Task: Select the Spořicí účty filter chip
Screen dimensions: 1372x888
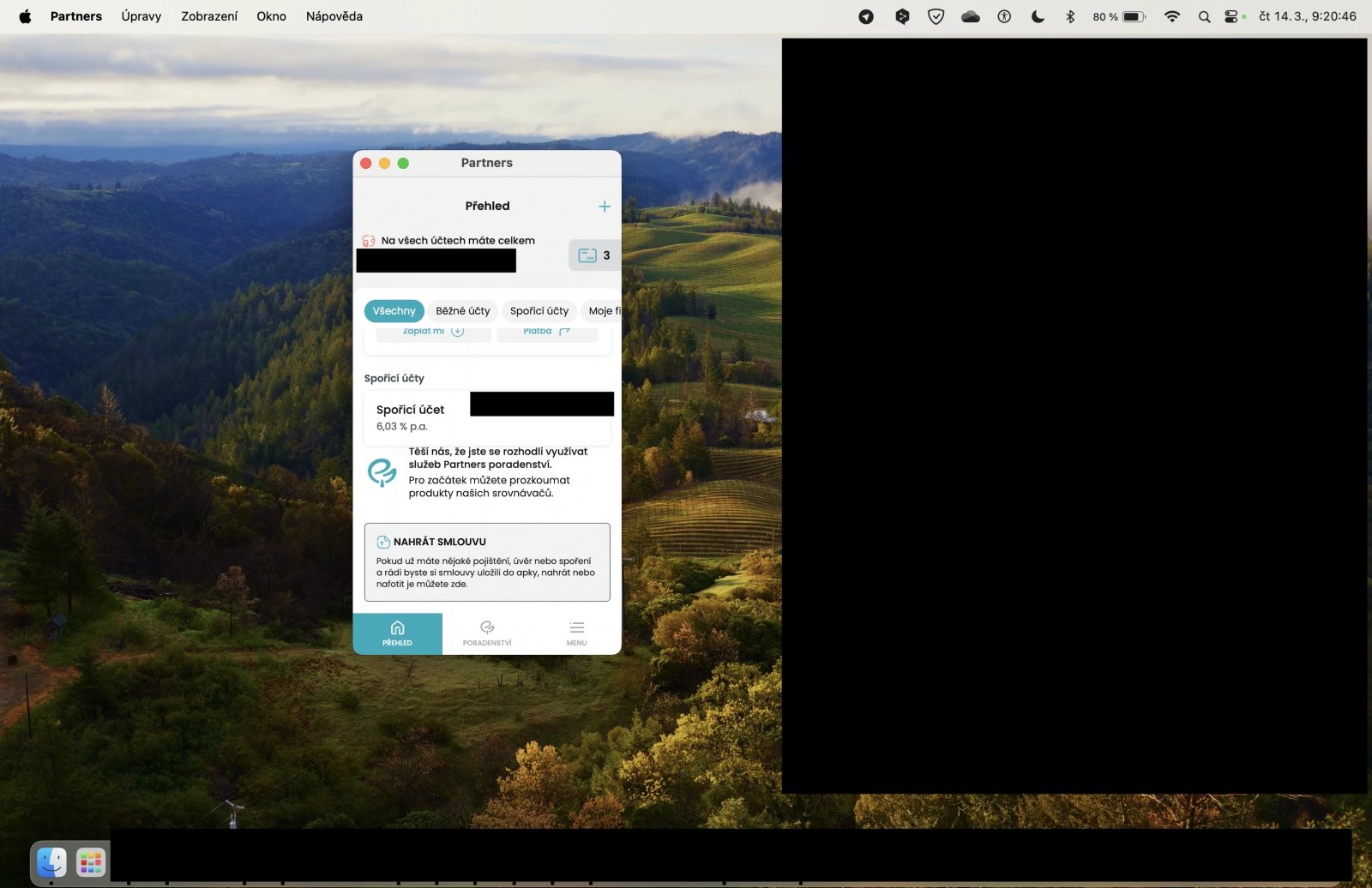Action: 539,310
